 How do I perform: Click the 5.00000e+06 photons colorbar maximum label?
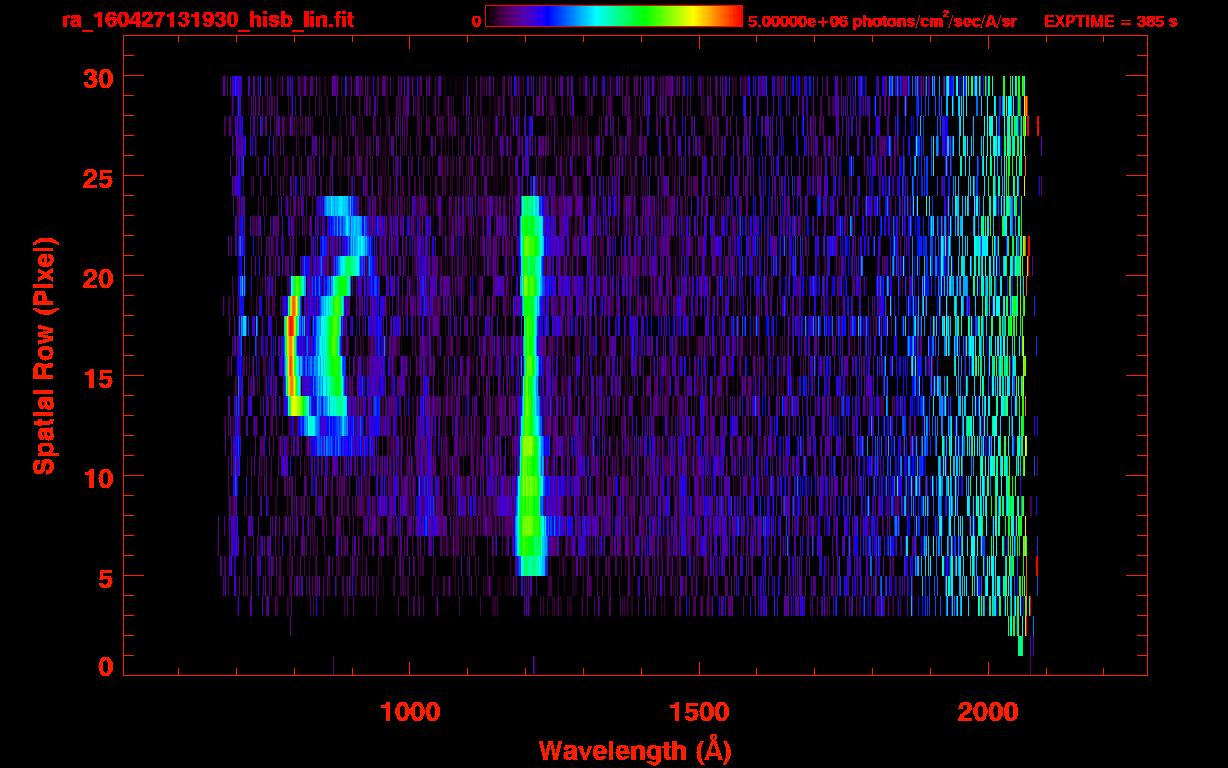coord(882,21)
